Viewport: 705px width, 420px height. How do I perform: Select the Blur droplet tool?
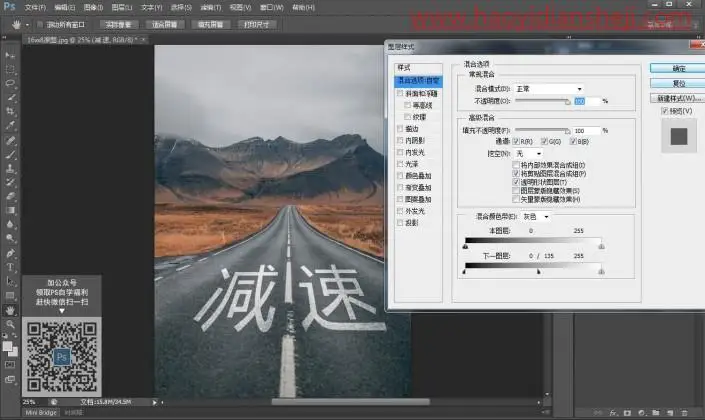tap(10, 224)
